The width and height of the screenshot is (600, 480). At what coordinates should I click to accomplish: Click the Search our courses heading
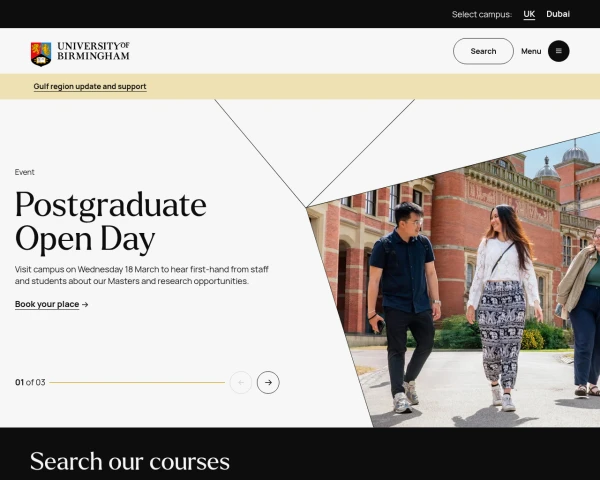[x=130, y=461]
